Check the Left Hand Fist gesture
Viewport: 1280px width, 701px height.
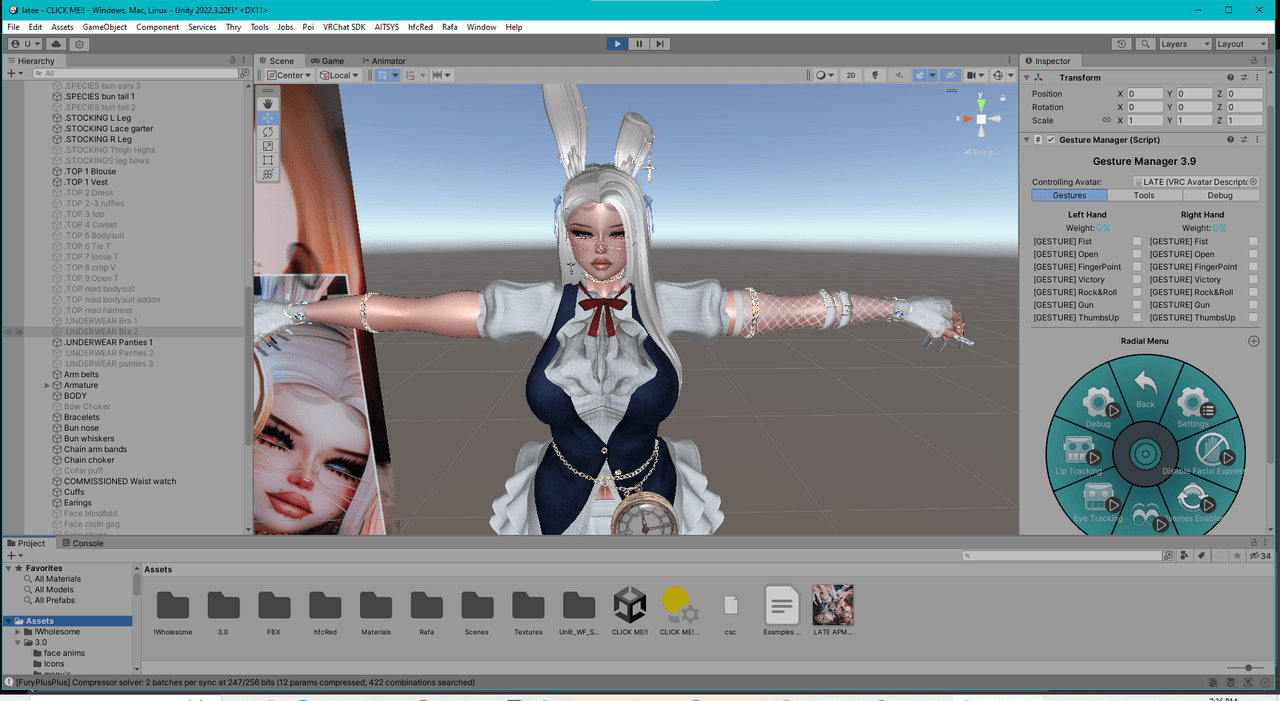[1137, 242]
